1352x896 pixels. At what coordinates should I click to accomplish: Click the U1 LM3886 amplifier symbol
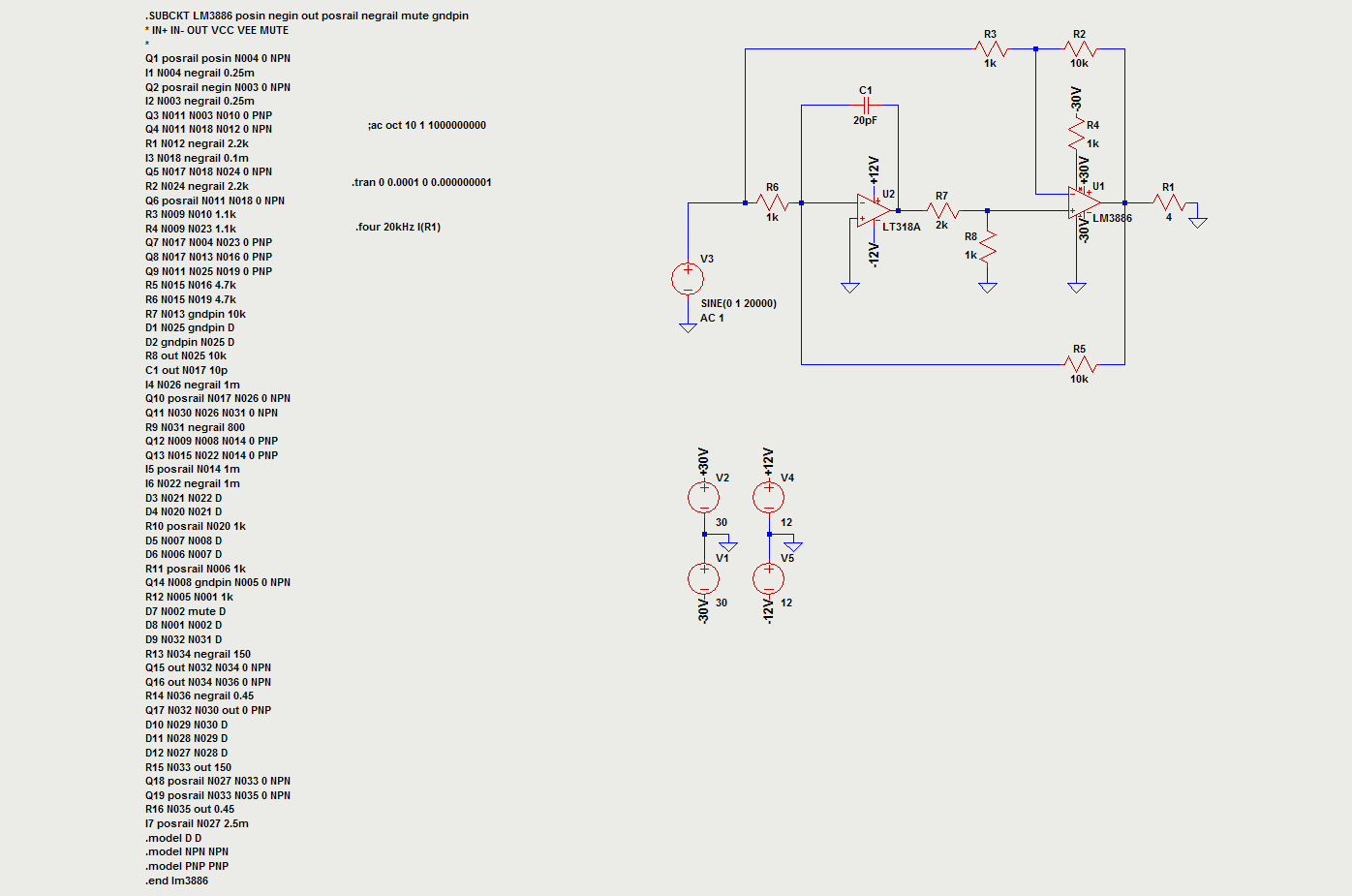[x=1086, y=202]
